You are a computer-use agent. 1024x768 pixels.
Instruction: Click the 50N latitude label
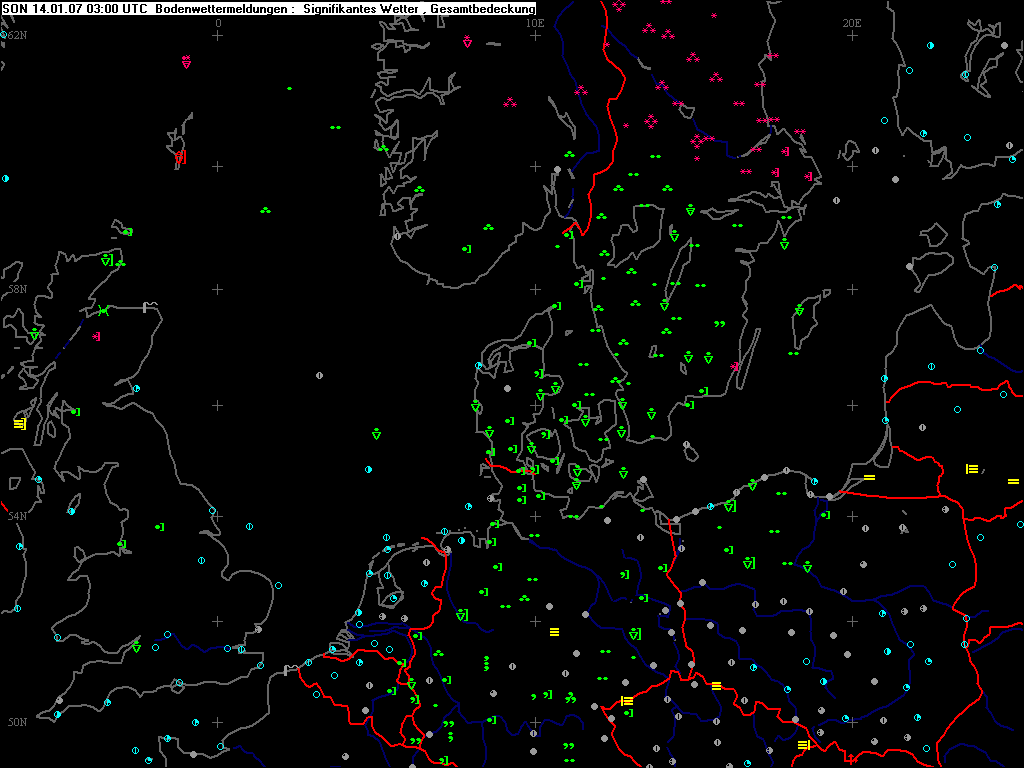[14, 722]
